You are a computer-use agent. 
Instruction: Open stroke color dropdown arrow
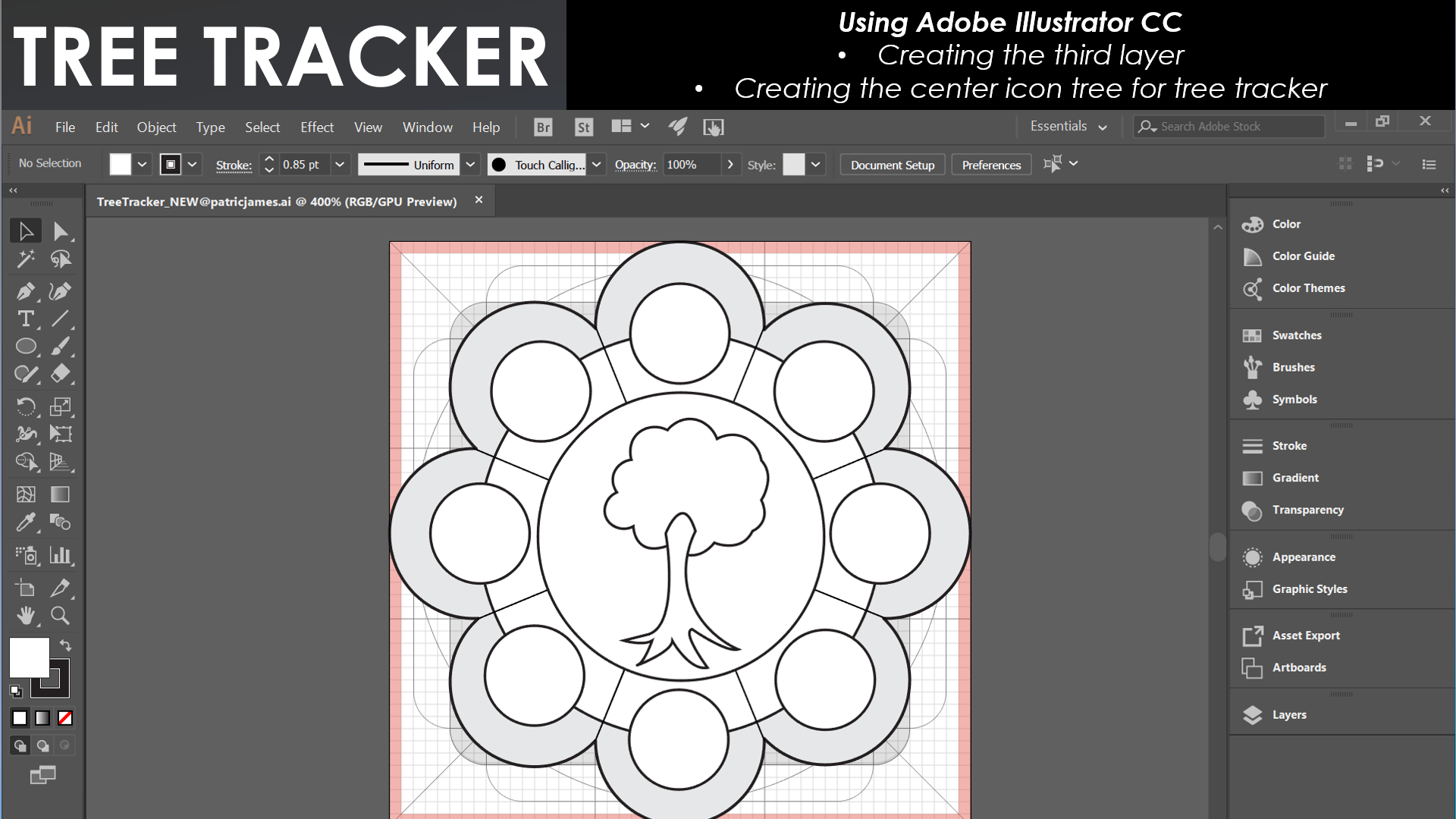pos(193,165)
